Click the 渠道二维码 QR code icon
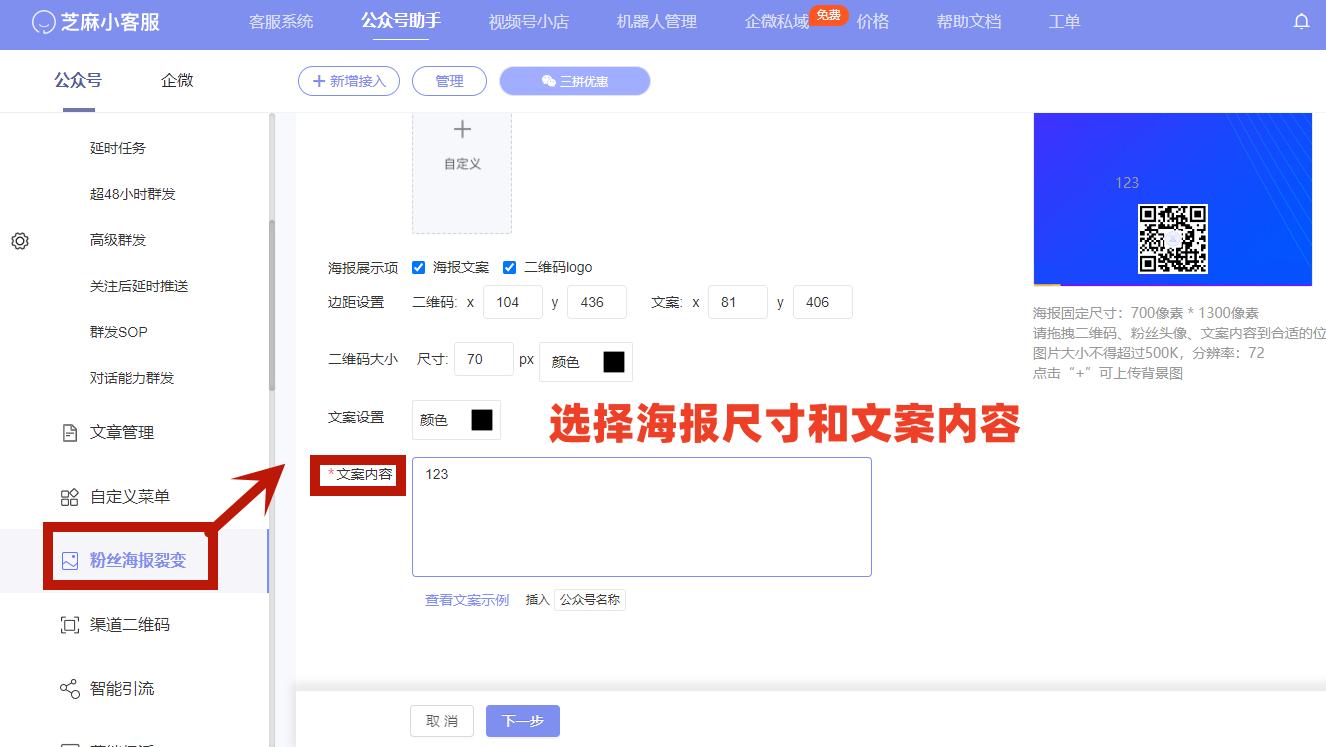Screen dimensions: 1326x747 tap(69, 624)
